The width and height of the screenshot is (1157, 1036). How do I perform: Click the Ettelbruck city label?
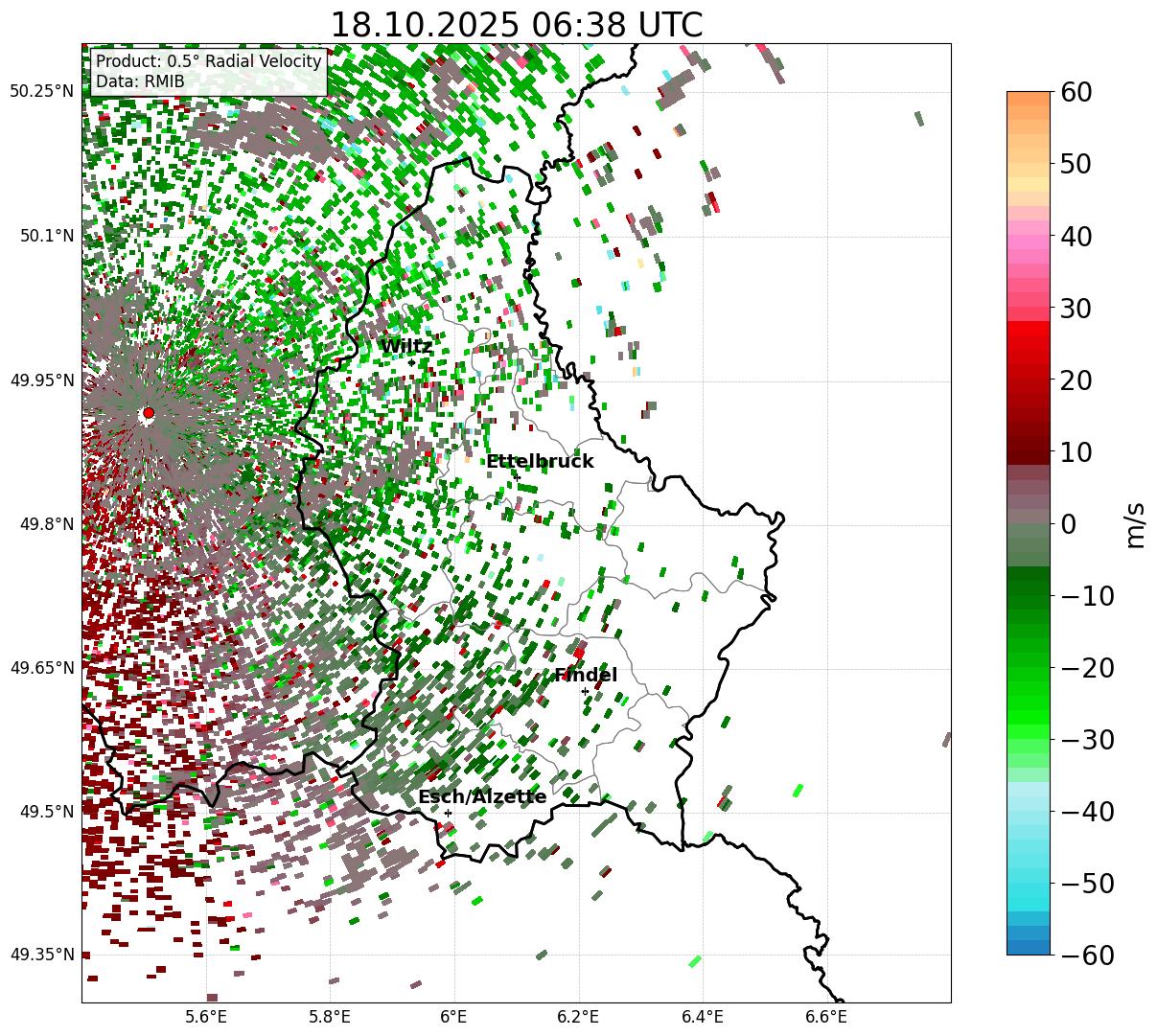point(540,462)
